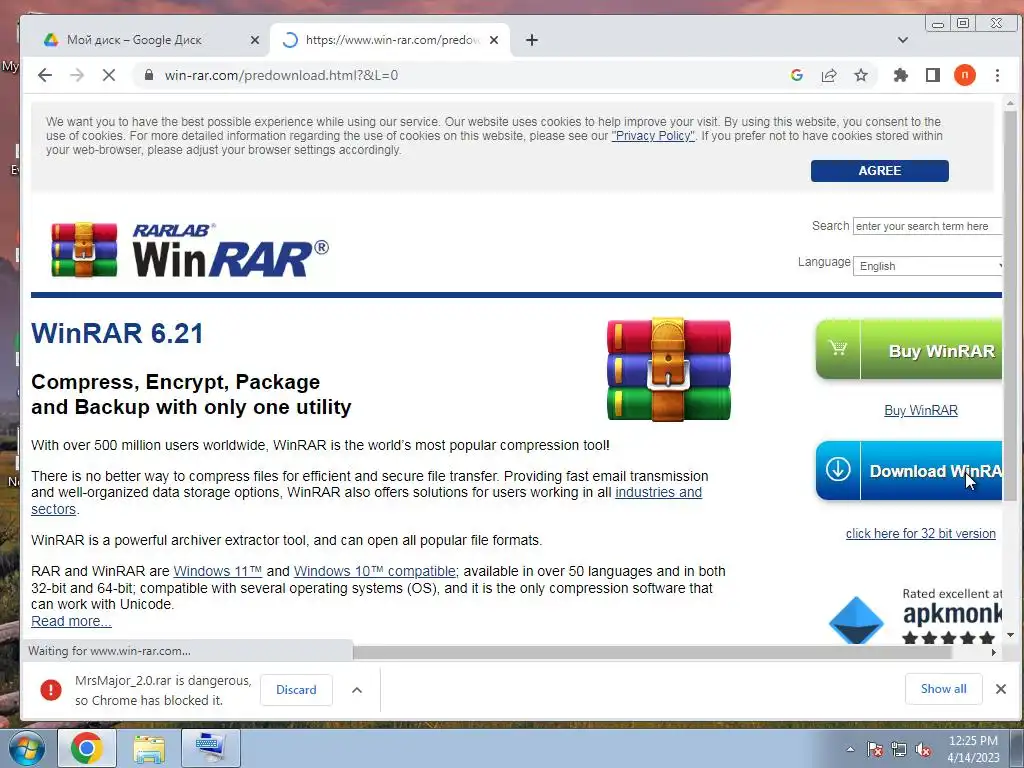Screen dimensions: 1024x768
Task: Click the WinRAR RARLAB logo
Action: [190, 249]
